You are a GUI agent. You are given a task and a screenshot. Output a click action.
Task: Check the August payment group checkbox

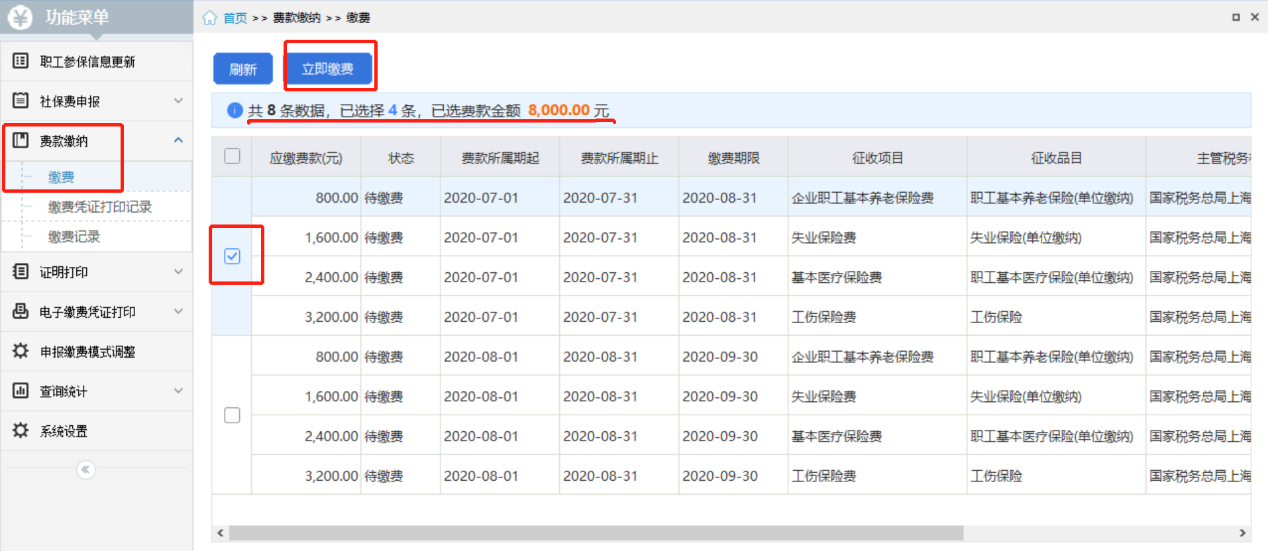pyautogui.click(x=232, y=415)
